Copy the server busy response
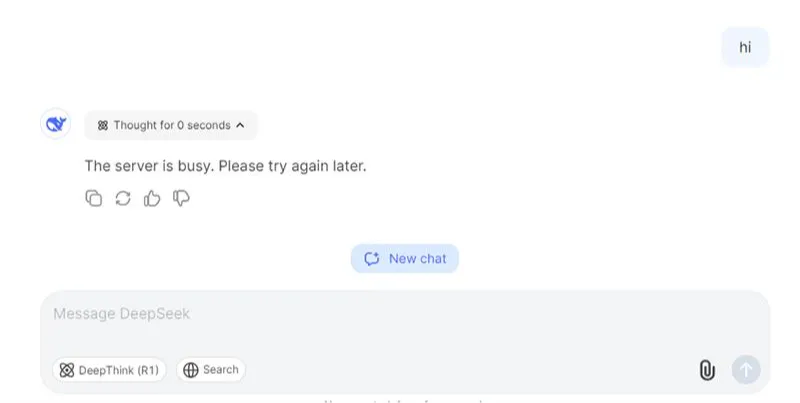Image resolution: width=800 pixels, height=403 pixels. (x=94, y=198)
